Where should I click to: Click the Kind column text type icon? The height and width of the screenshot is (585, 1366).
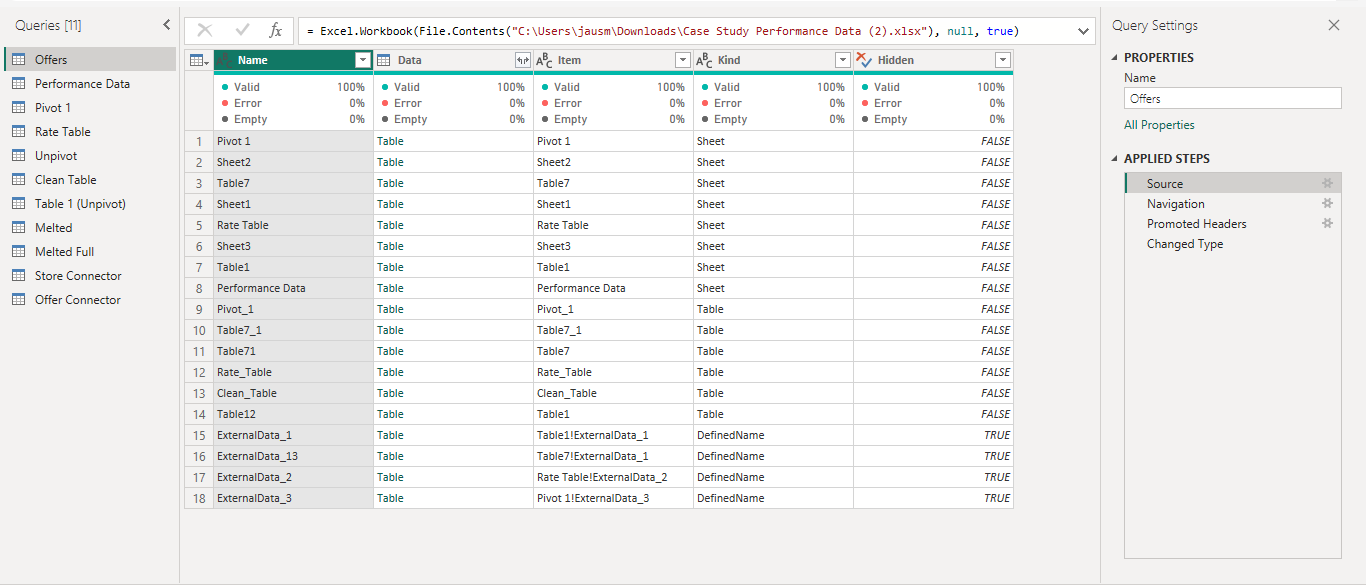pyautogui.click(x=705, y=61)
